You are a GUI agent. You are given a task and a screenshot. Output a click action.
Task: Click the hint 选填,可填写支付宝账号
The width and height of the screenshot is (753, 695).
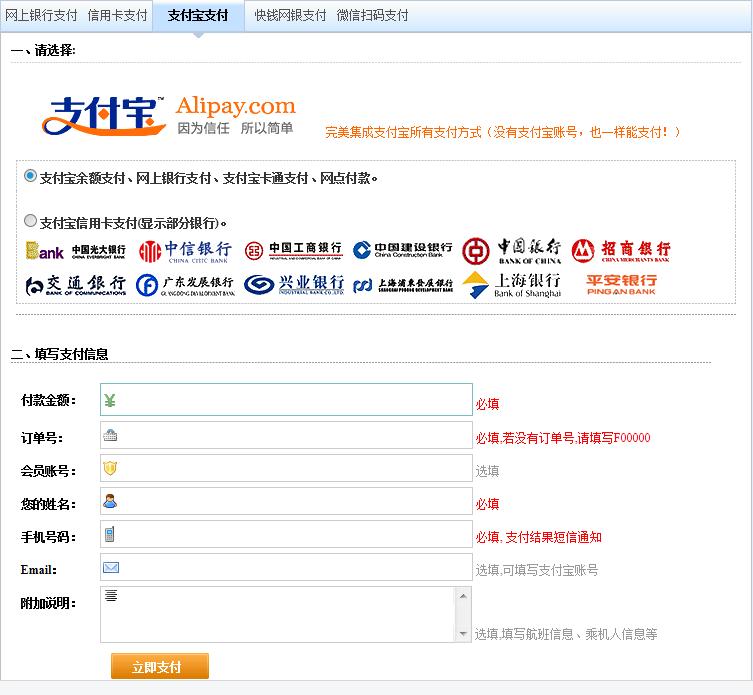(x=537, y=570)
